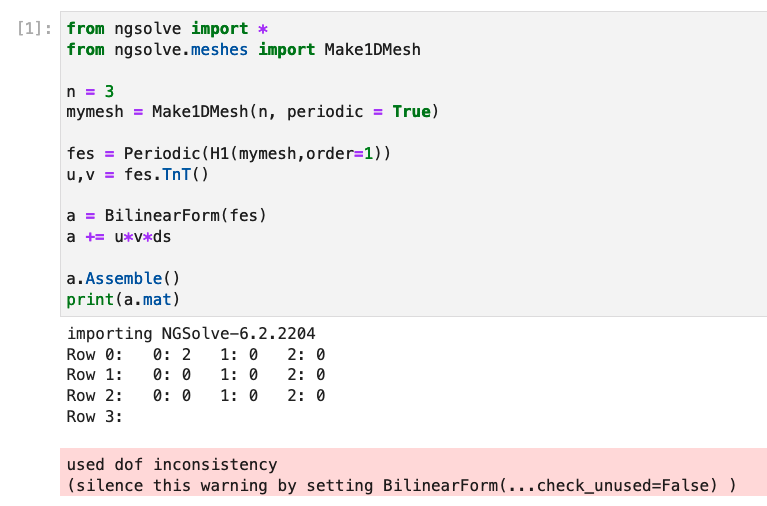Click the a.Assemble() call
Image resolution: width=767 pixels, height=506 pixels.
(x=123, y=278)
